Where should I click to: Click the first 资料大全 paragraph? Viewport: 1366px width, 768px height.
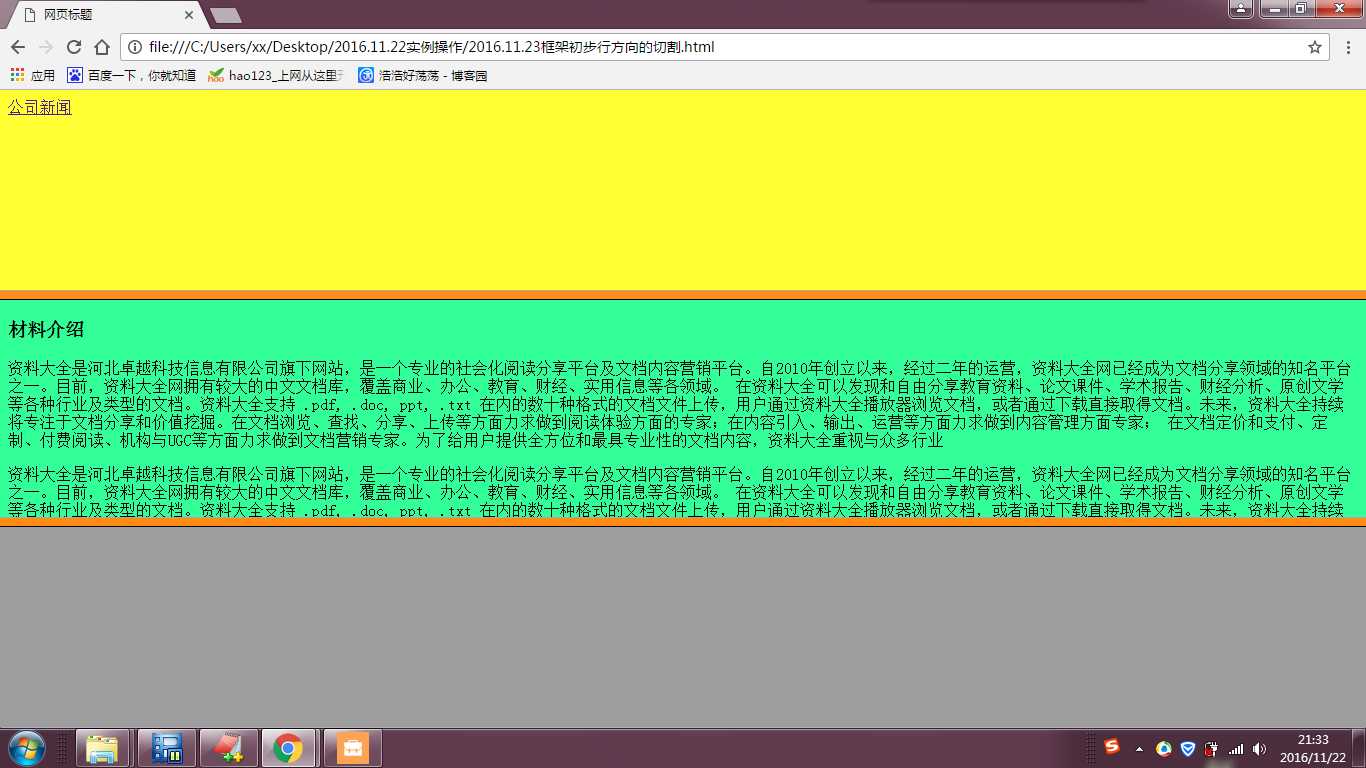[680, 404]
